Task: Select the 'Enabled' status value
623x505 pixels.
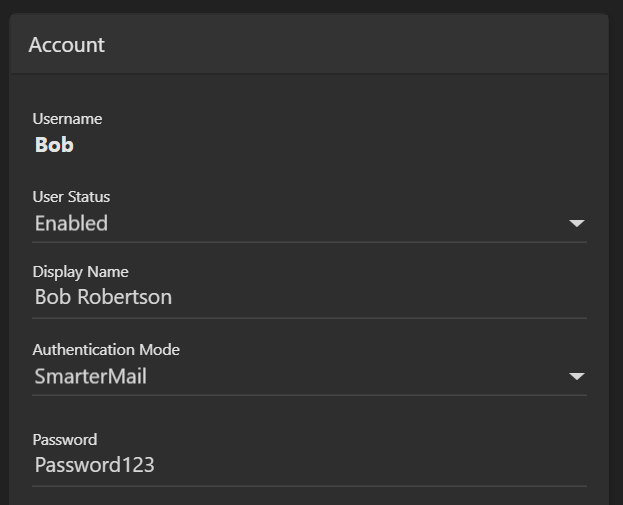Action: click(71, 224)
